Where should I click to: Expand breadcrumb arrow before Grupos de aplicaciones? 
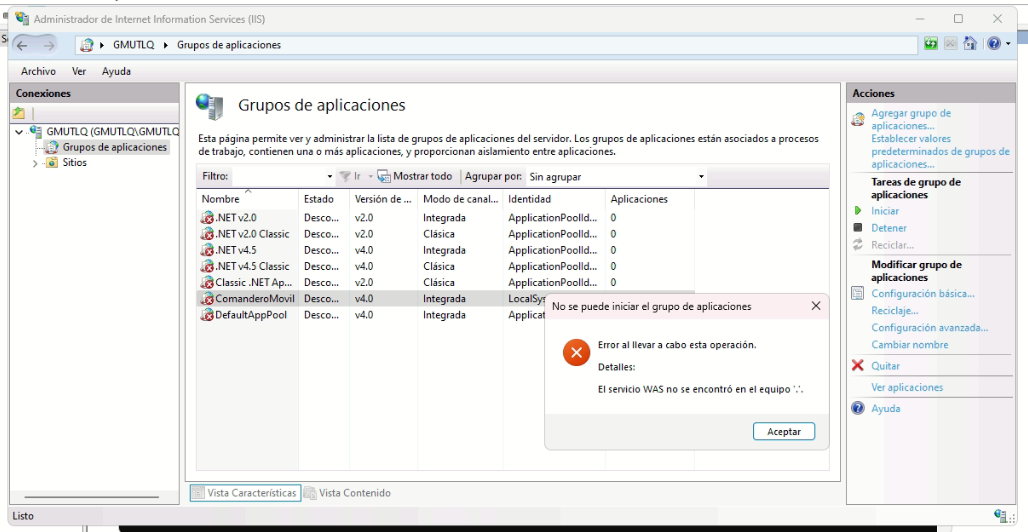166,45
